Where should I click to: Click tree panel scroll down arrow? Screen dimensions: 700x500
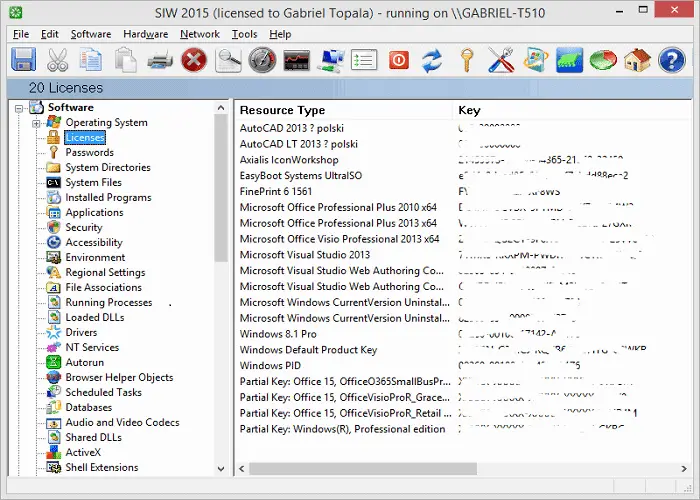coord(221,469)
